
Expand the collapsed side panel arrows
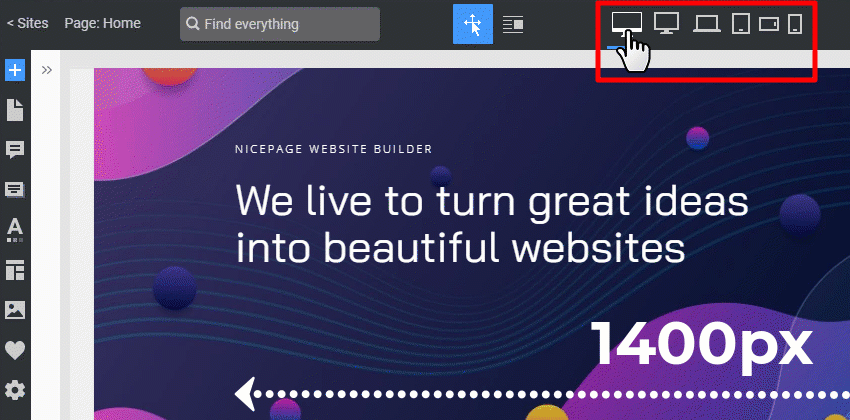point(47,70)
